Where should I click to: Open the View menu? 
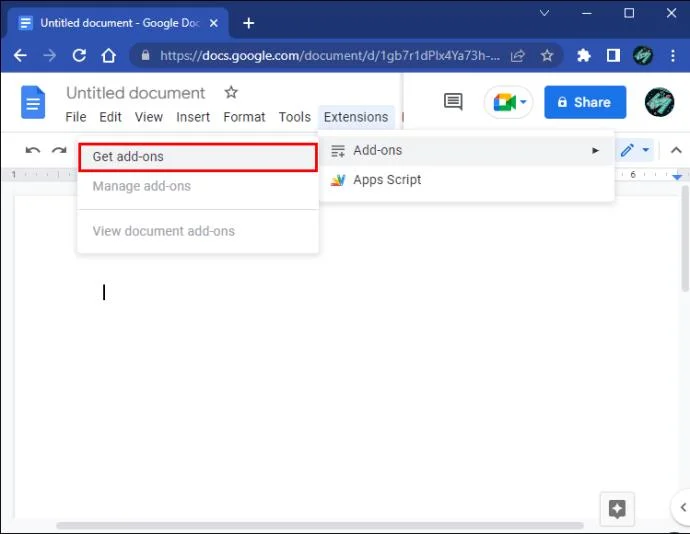[149, 117]
